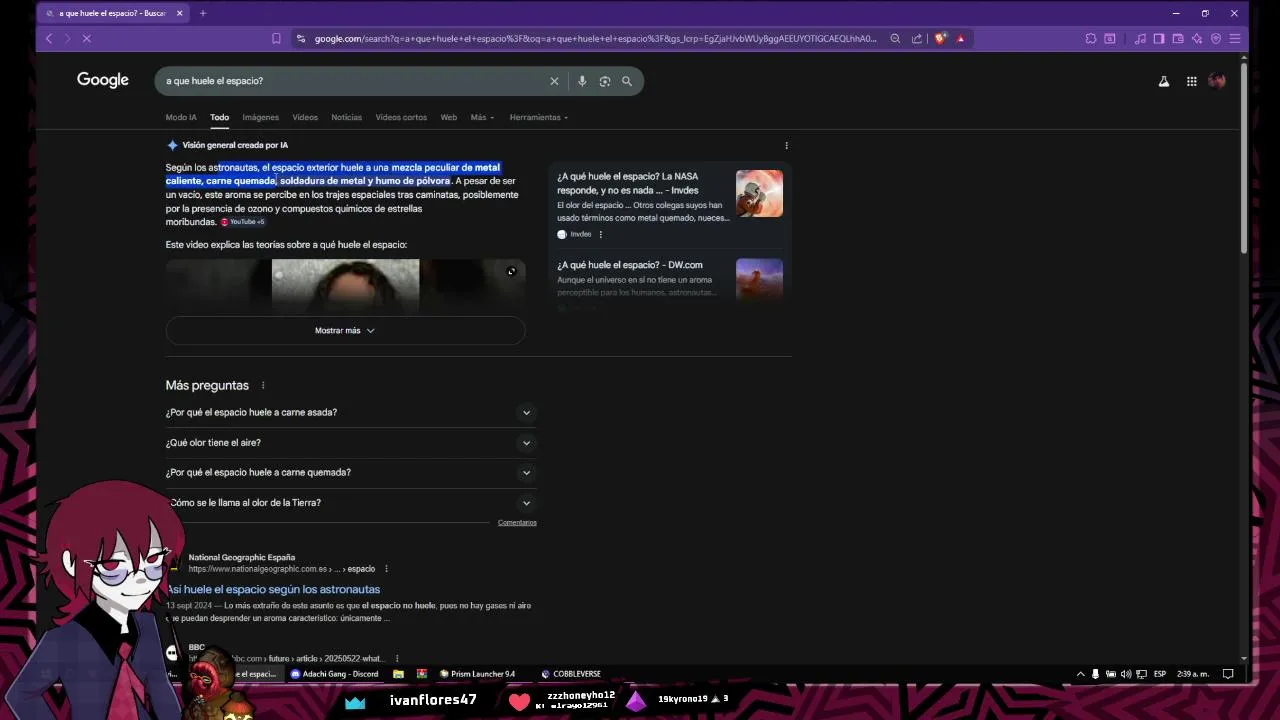Open 'Más preguntas' three-dot menu
Image resolution: width=1280 pixels, height=720 pixels.
(x=263, y=385)
